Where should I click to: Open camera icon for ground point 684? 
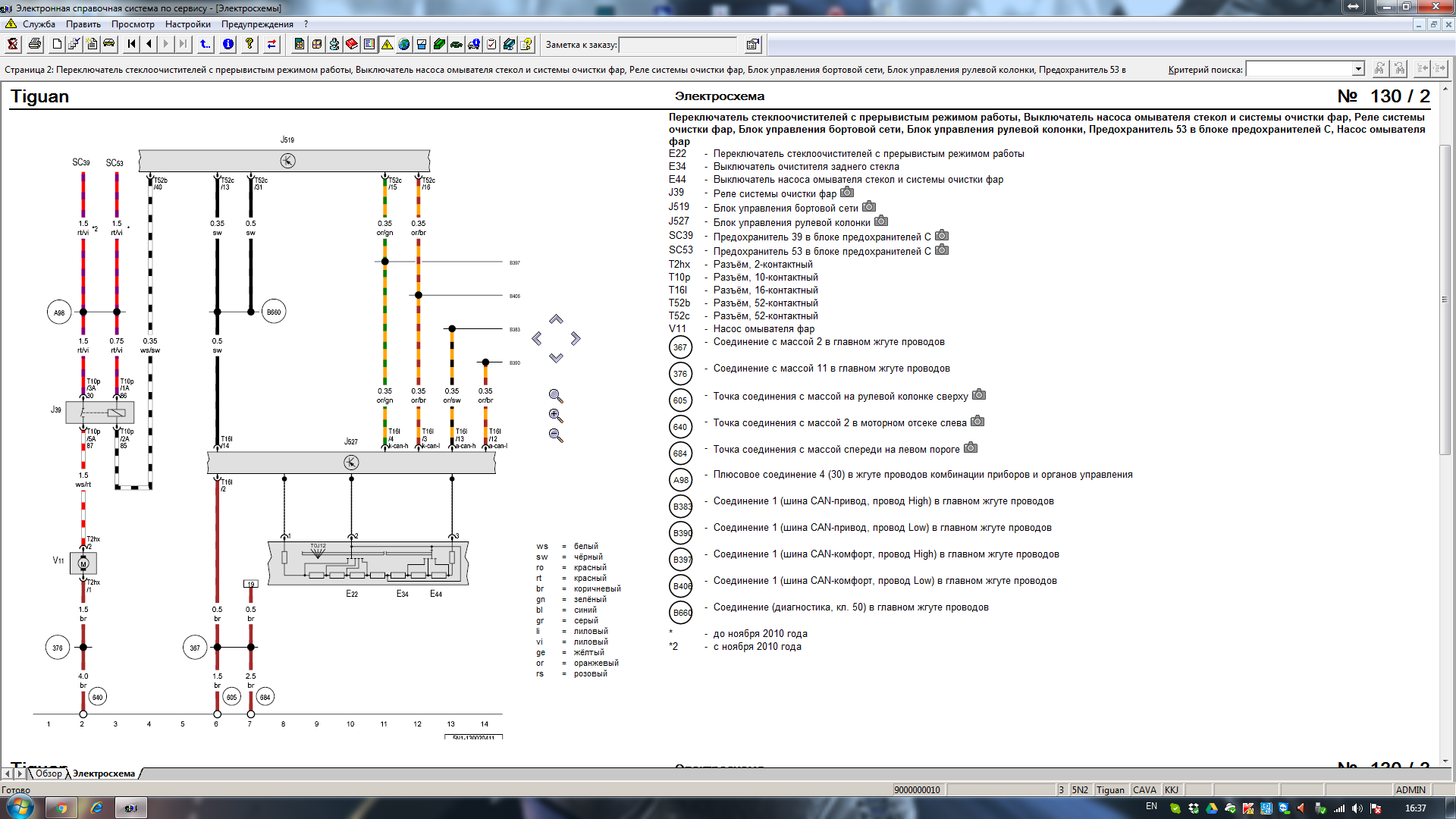pos(971,448)
